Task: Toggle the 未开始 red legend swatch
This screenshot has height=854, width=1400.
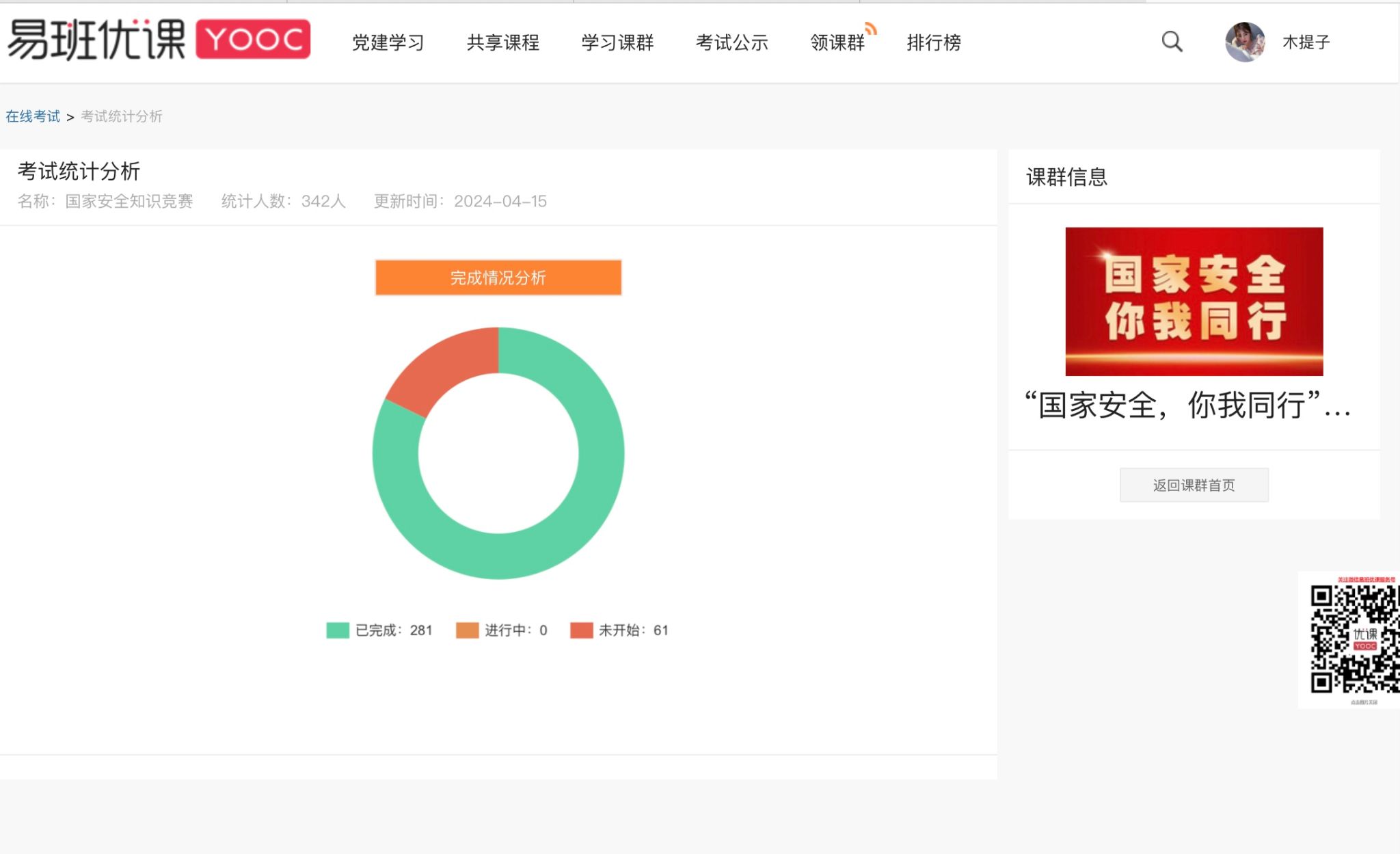Action: pos(582,630)
